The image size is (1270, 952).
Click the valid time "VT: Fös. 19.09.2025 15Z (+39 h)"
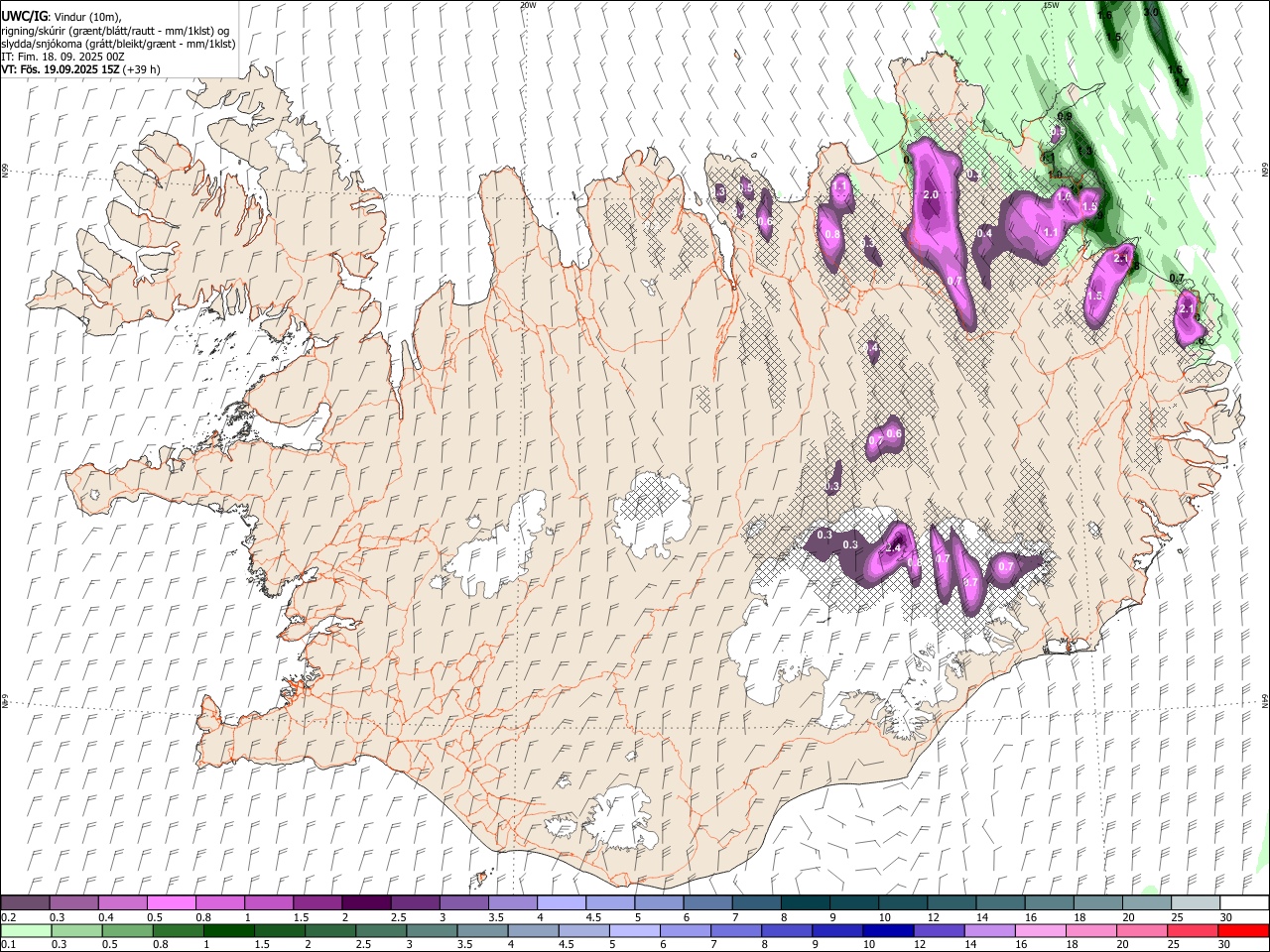coord(81,69)
